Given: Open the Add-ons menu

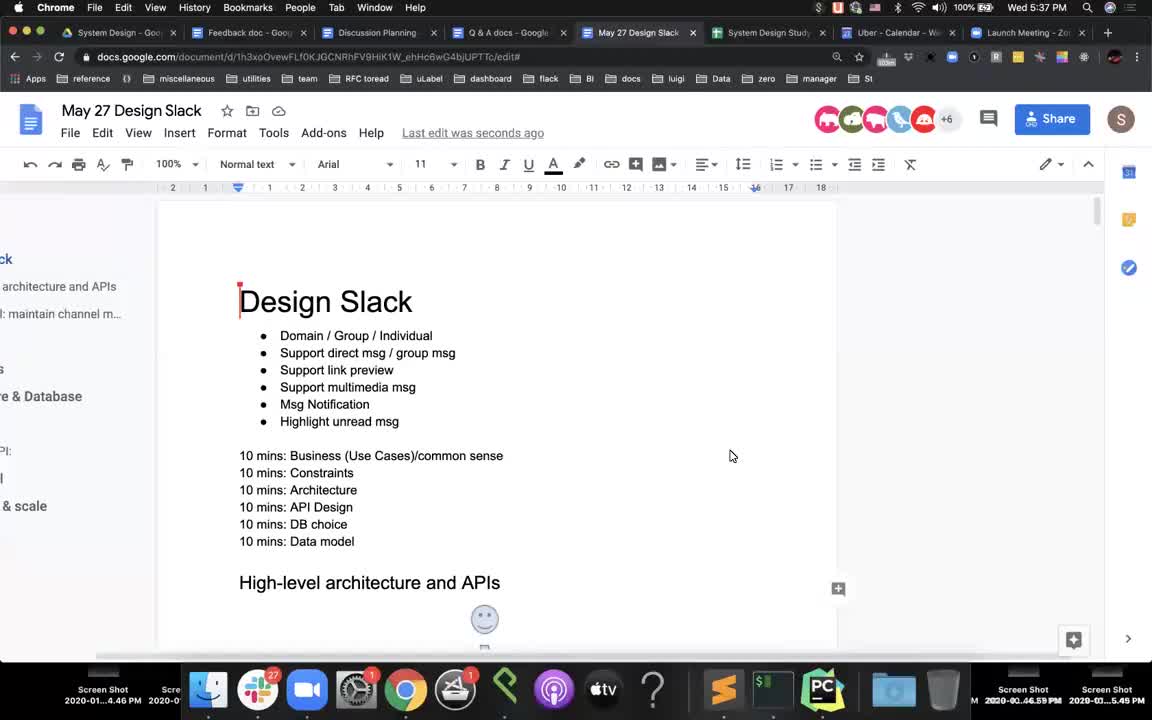Looking at the screenshot, I should point(323,133).
